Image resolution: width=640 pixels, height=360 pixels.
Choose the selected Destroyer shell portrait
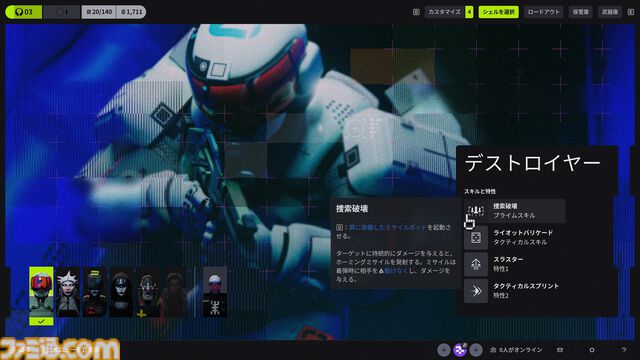click(x=41, y=292)
